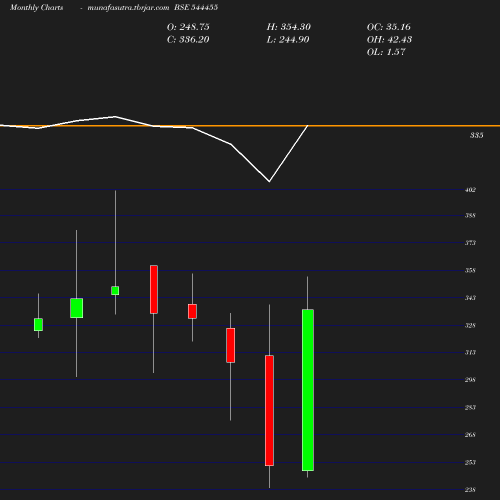Click the 373 price axis label

click(x=470, y=243)
